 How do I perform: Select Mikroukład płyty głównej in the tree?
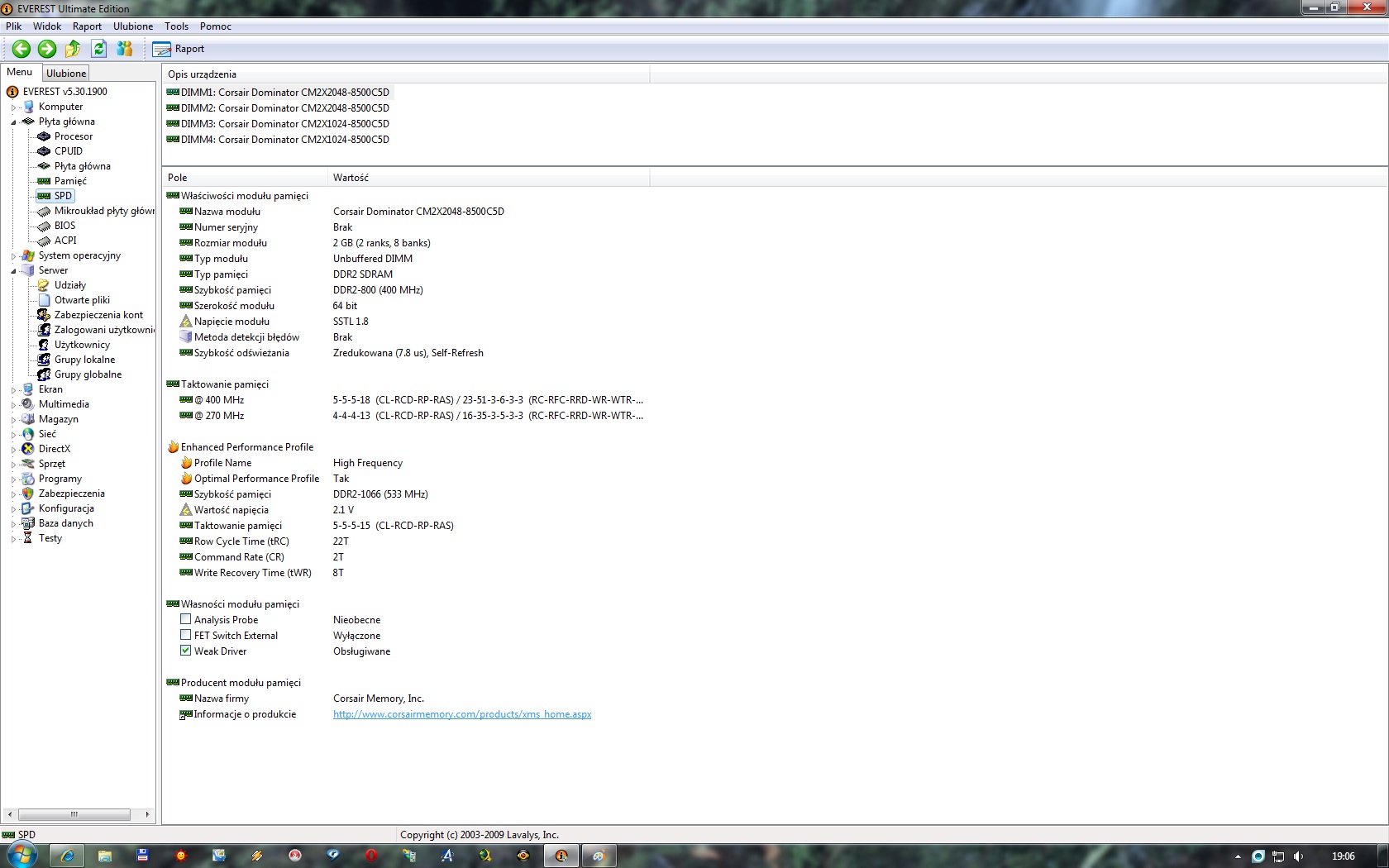tap(104, 211)
